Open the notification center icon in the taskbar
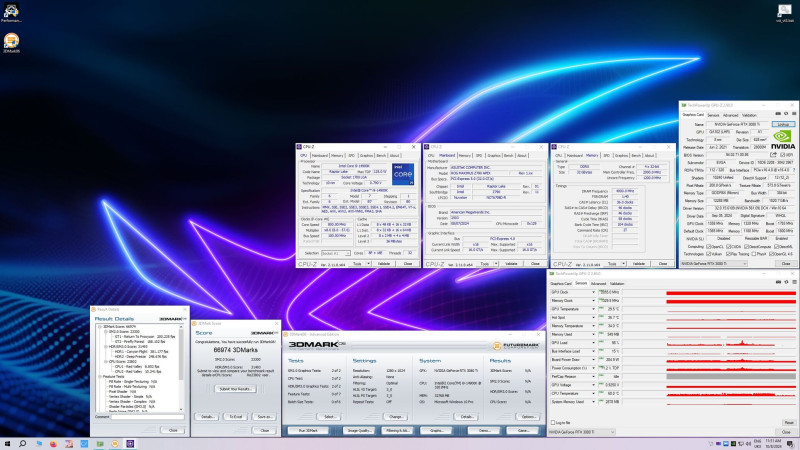The height and width of the screenshot is (450, 800). pyautogui.click(x=790, y=444)
